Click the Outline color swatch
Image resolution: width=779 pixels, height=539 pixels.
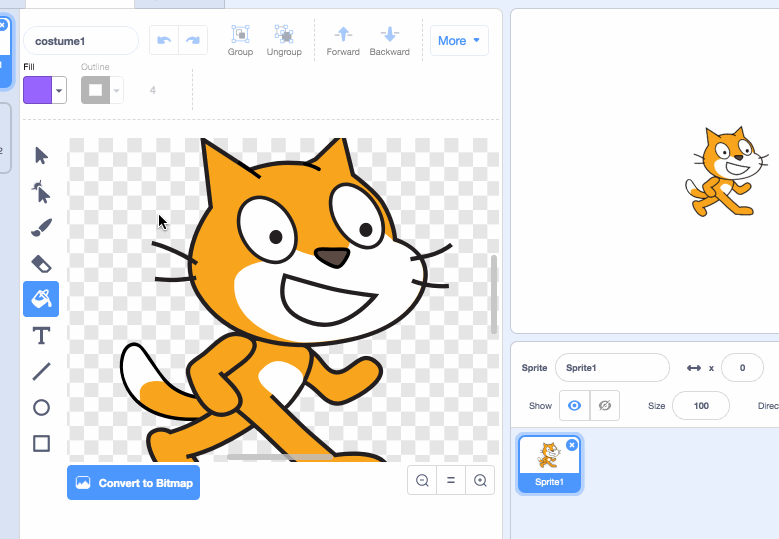pyautogui.click(x=95, y=90)
